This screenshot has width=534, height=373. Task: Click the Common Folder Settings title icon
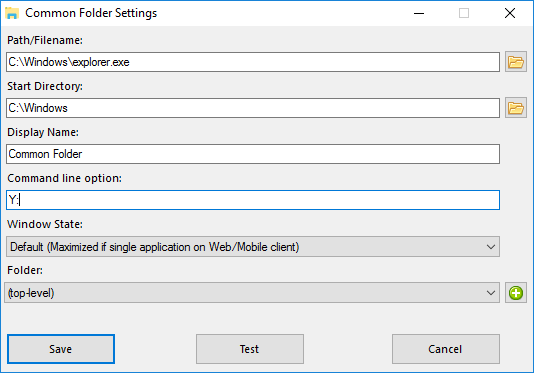coord(12,13)
